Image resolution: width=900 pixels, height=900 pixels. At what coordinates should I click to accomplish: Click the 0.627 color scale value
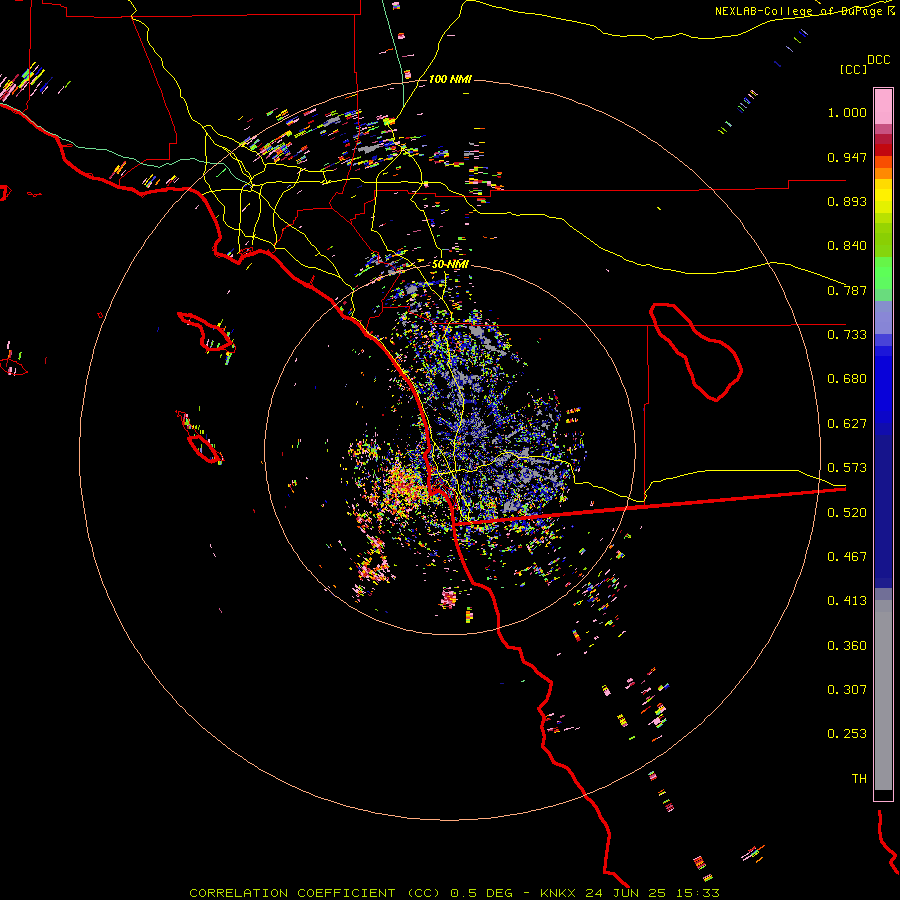click(847, 424)
